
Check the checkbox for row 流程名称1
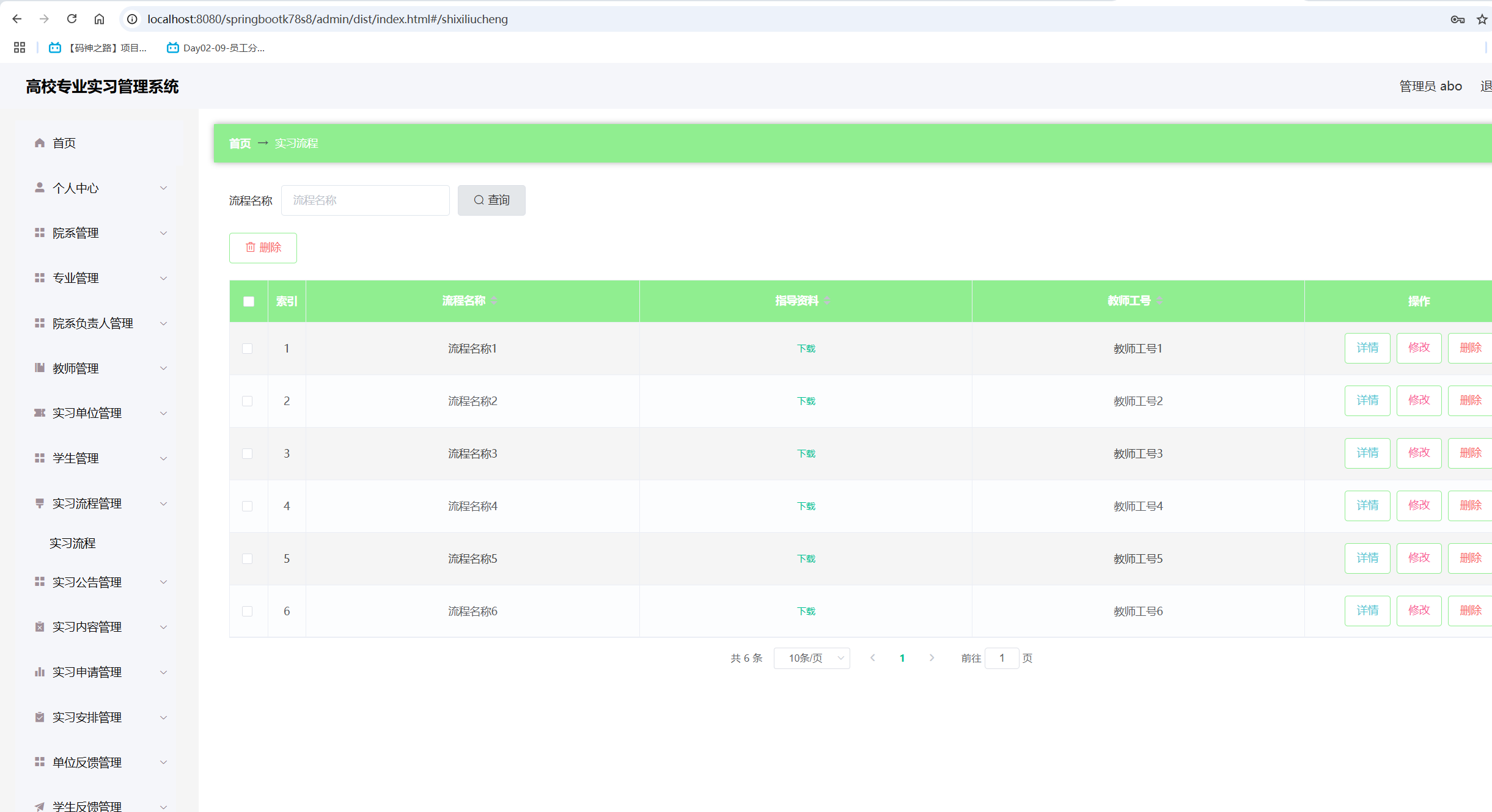tap(247, 348)
